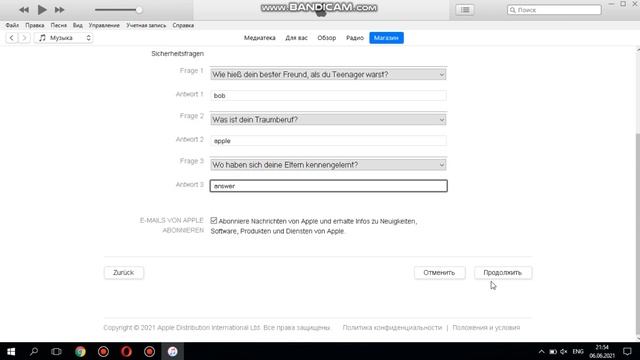640x360 pixels.
Task: Go forward with the right arrow button
Action: [x=24, y=38]
